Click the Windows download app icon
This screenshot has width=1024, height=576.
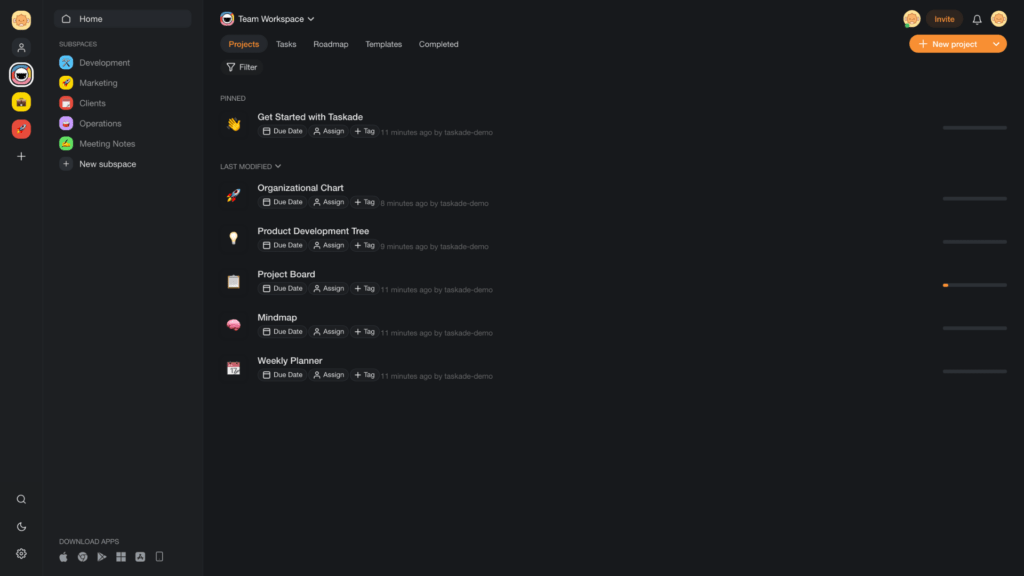(x=121, y=557)
